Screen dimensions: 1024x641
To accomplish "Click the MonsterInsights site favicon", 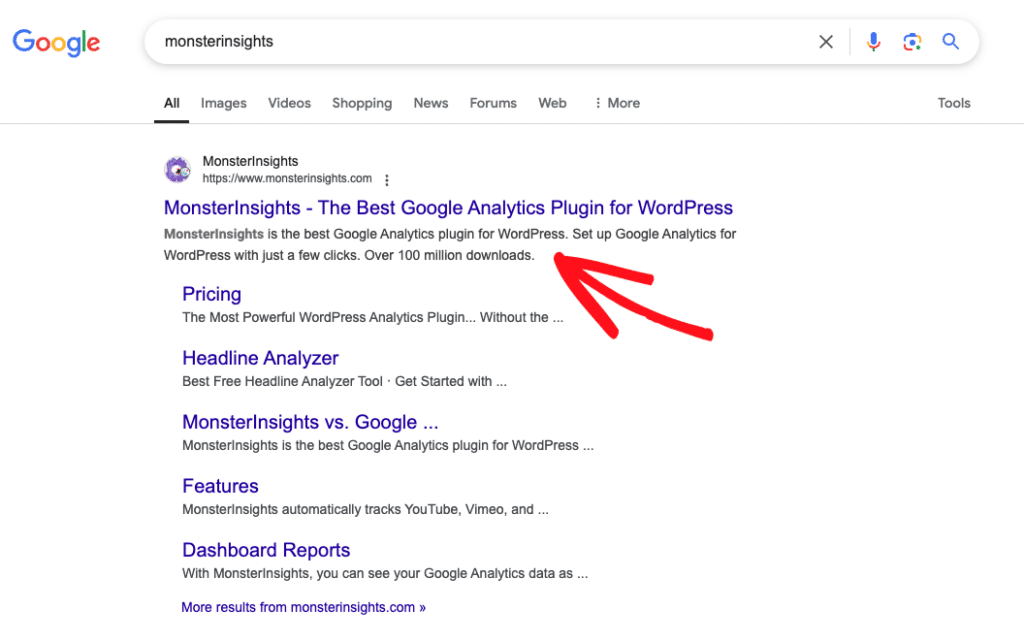I will 177,170.
